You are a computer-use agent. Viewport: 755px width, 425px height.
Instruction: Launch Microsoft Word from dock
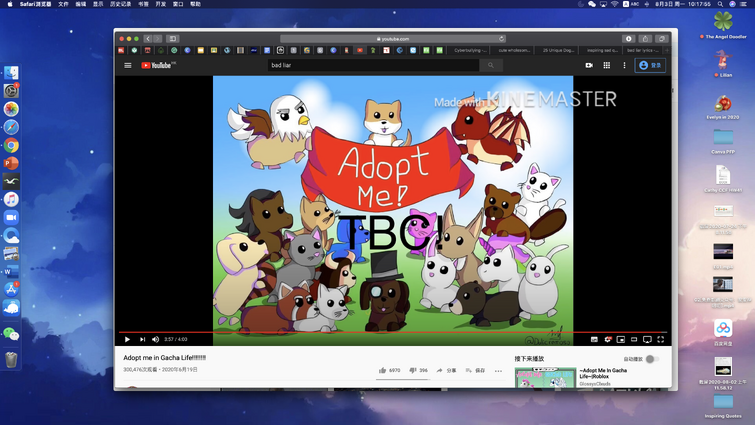[11, 272]
